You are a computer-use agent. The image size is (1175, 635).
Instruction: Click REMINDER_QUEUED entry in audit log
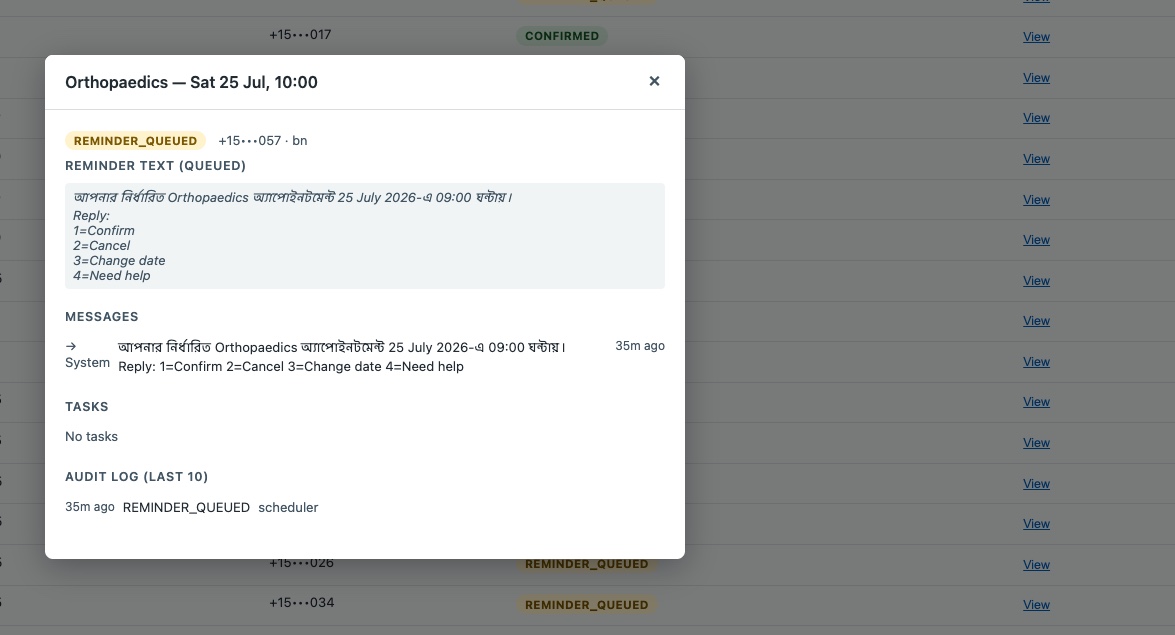point(187,508)
